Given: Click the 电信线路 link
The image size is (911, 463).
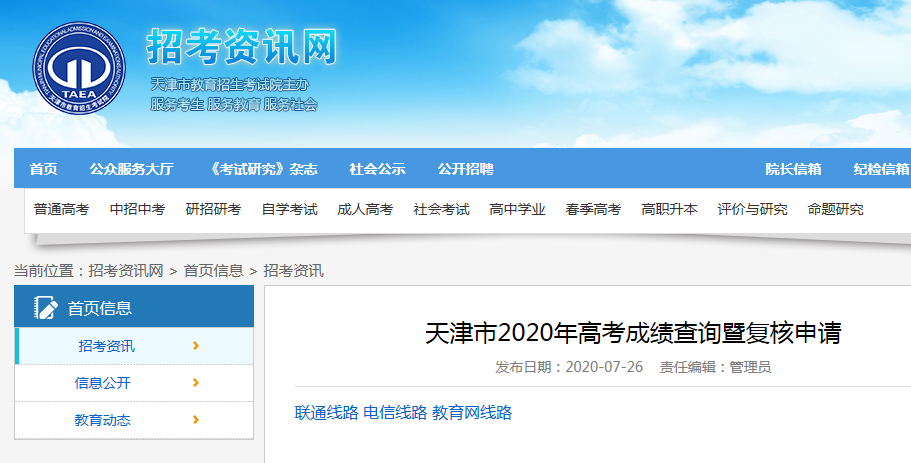Looking at the screenshot, I should [395, 412].
